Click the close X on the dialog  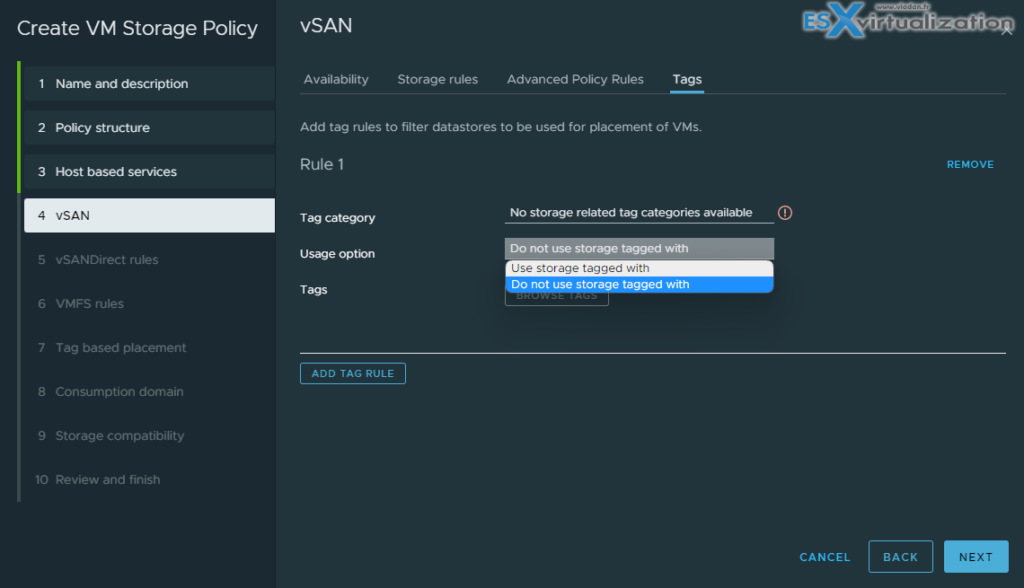[1007, 31]
